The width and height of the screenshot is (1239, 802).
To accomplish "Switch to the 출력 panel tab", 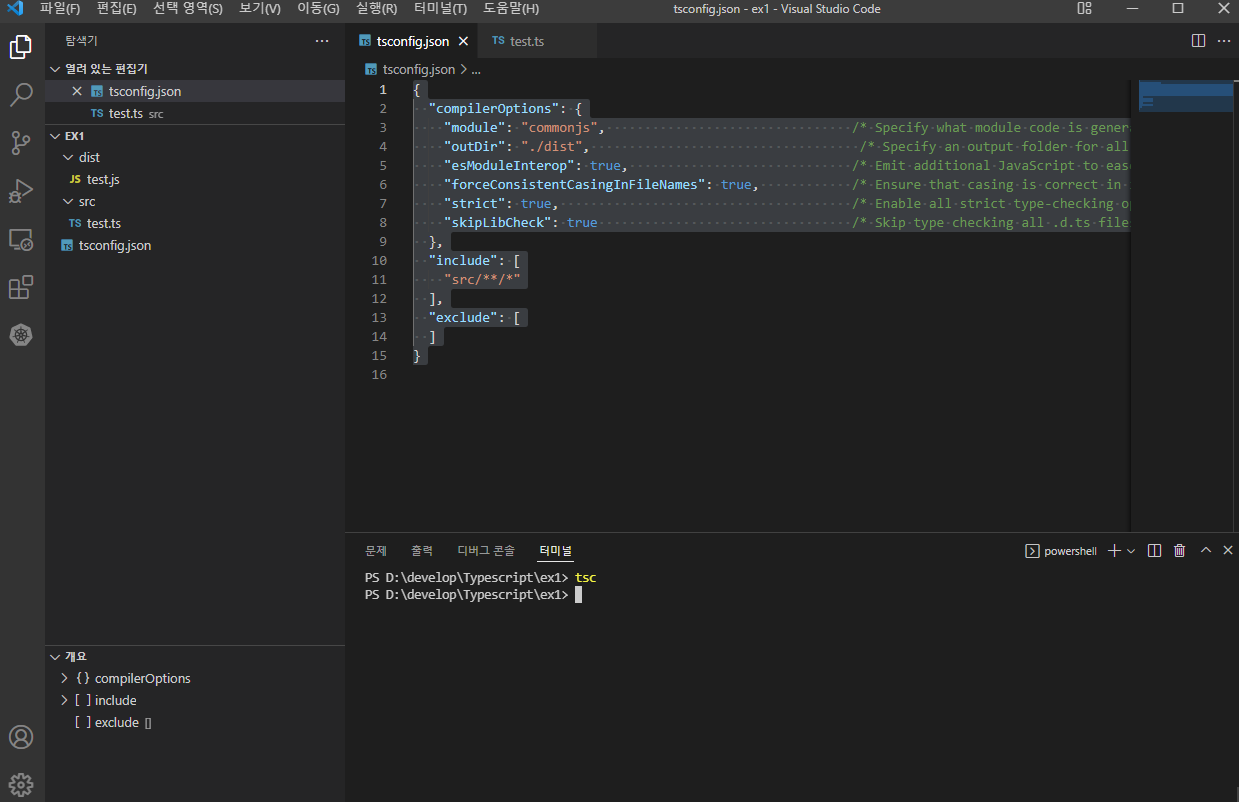I will point(422,551).
